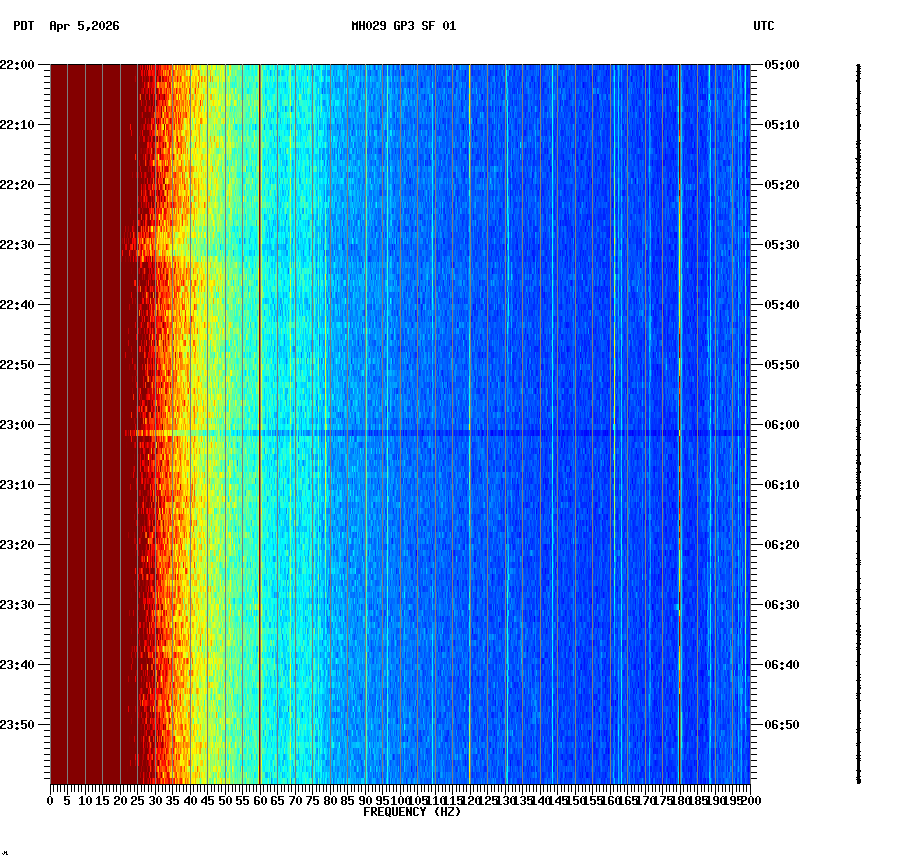Click the FREQUENCY (HZ) axis title

tap(412, 811)
